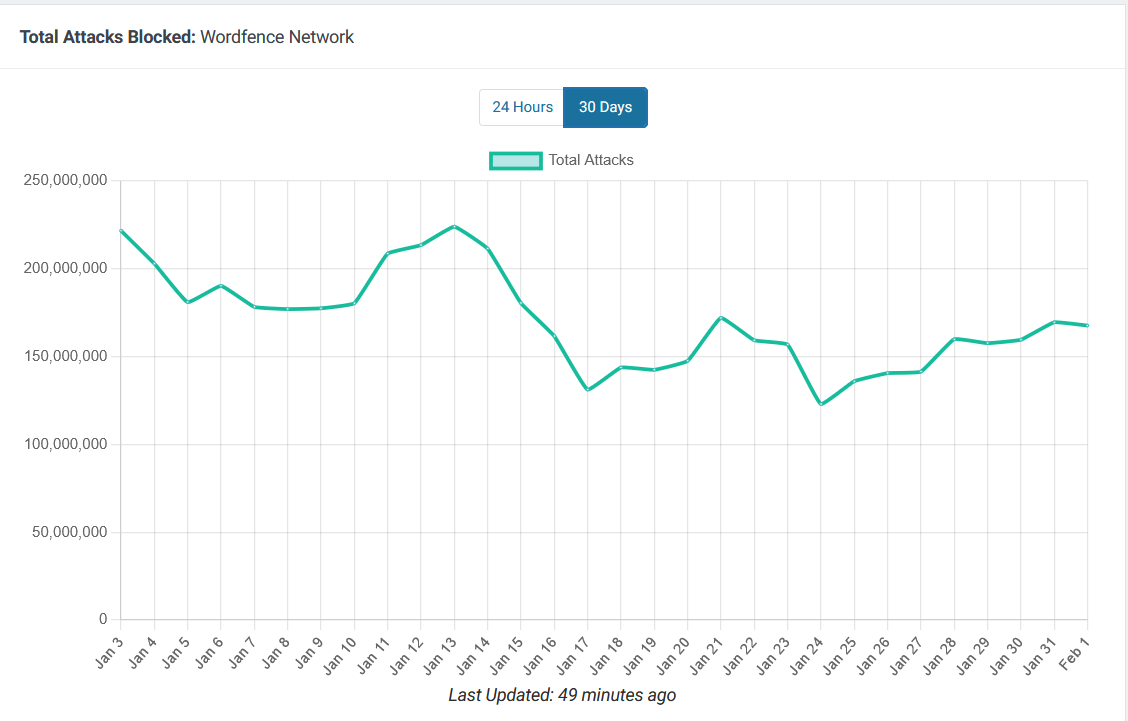
Task: Select the data point at Jan 3
Action: click(119, 230)
